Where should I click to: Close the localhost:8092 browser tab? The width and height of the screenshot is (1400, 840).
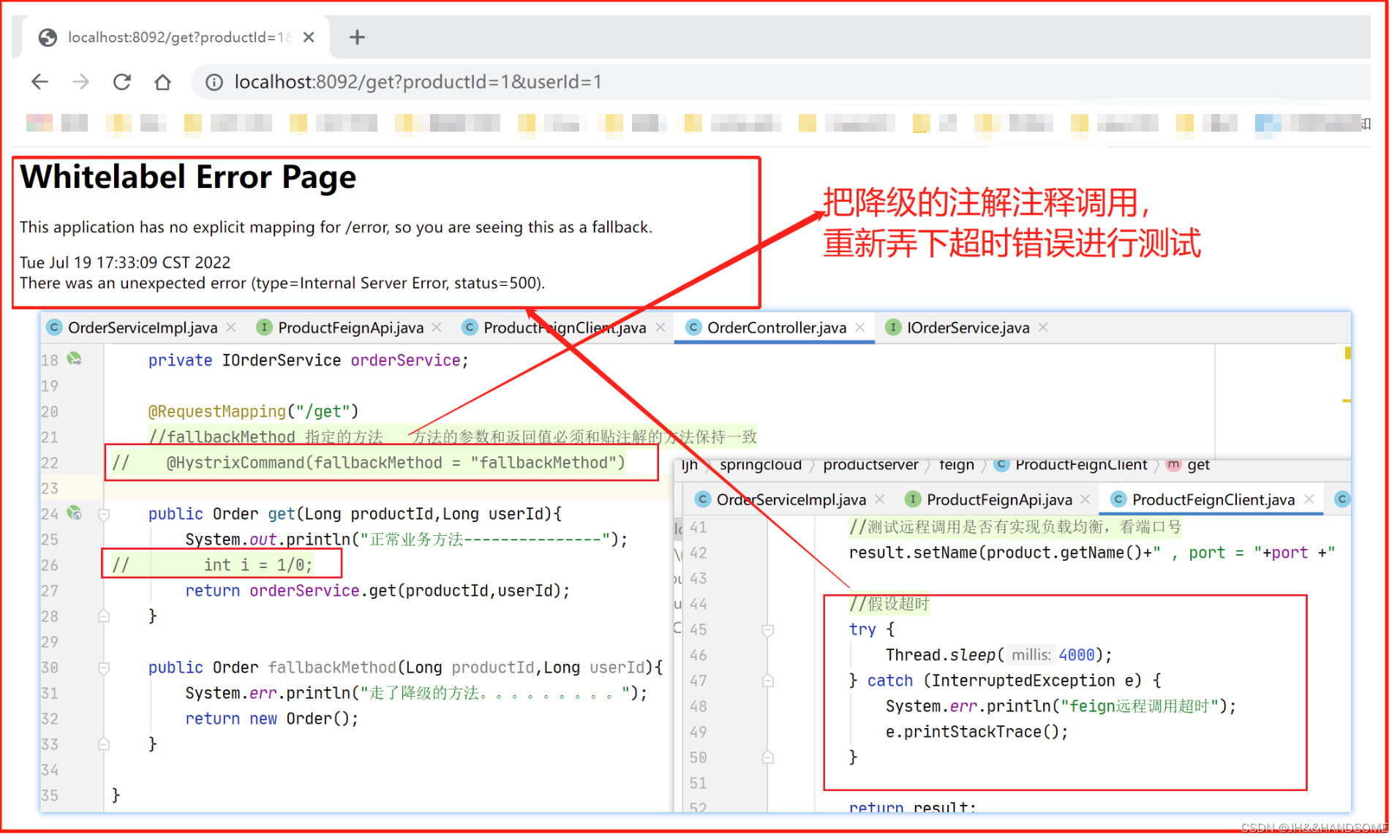click(x=309, y=37)
